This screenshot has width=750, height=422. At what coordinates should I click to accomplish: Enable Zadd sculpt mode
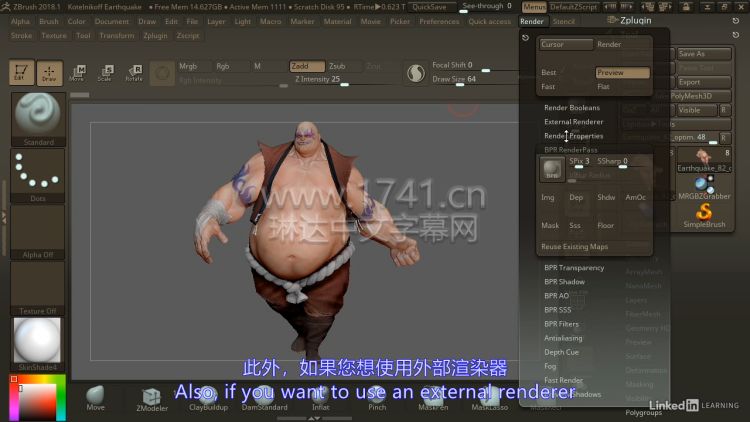pos(307,66)
